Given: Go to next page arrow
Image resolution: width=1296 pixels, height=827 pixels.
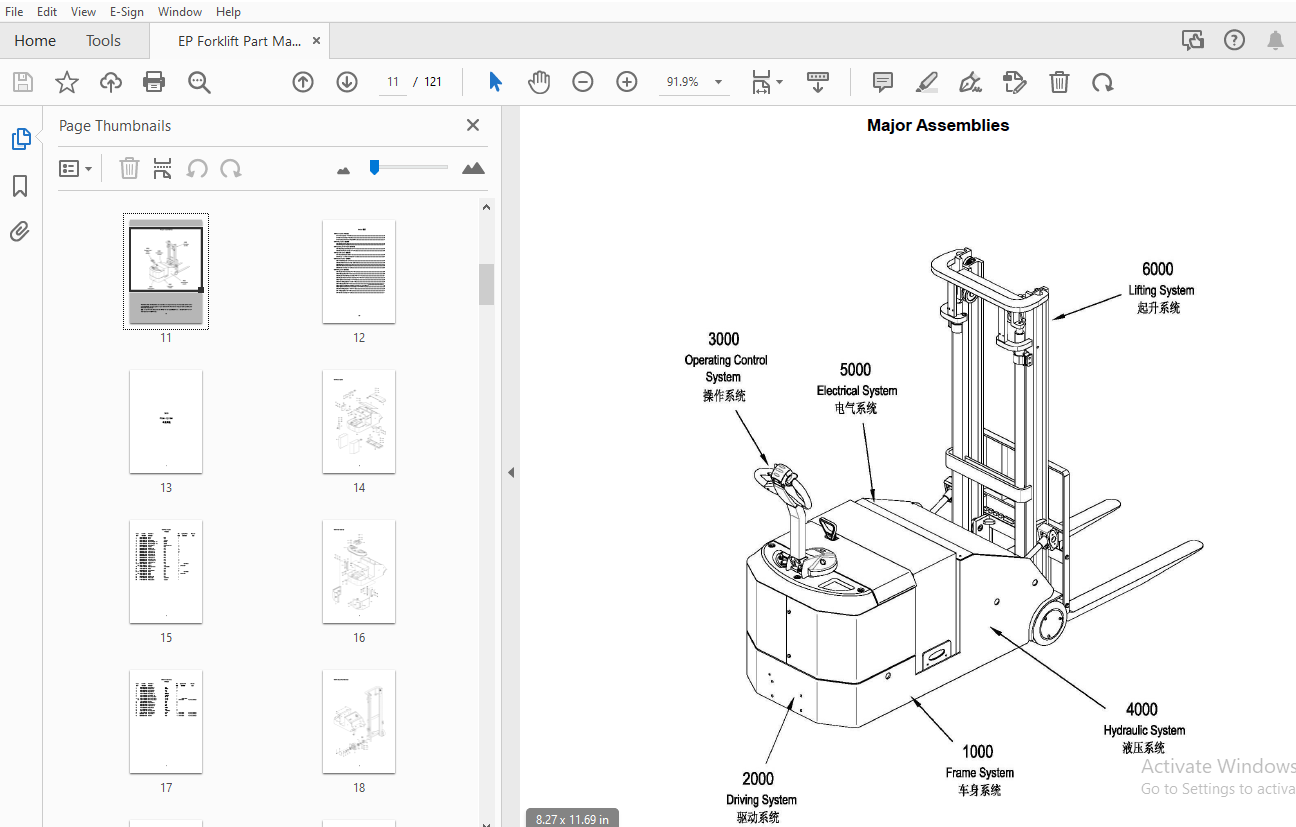Looking at the screenshot, I should tap(347, 82).
